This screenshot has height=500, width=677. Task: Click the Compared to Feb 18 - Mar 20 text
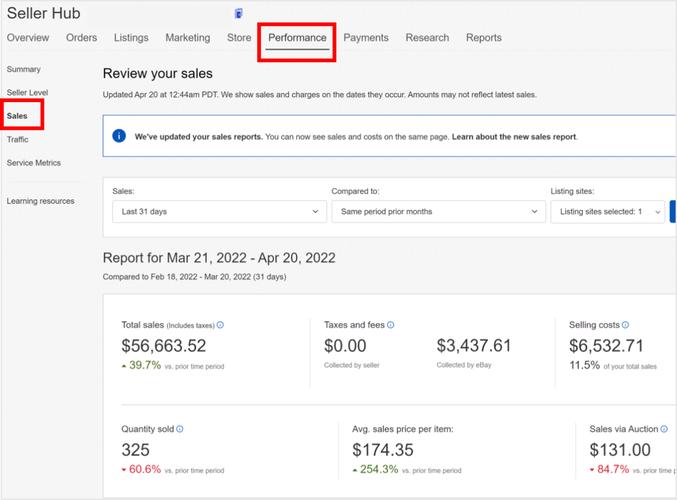194,277
